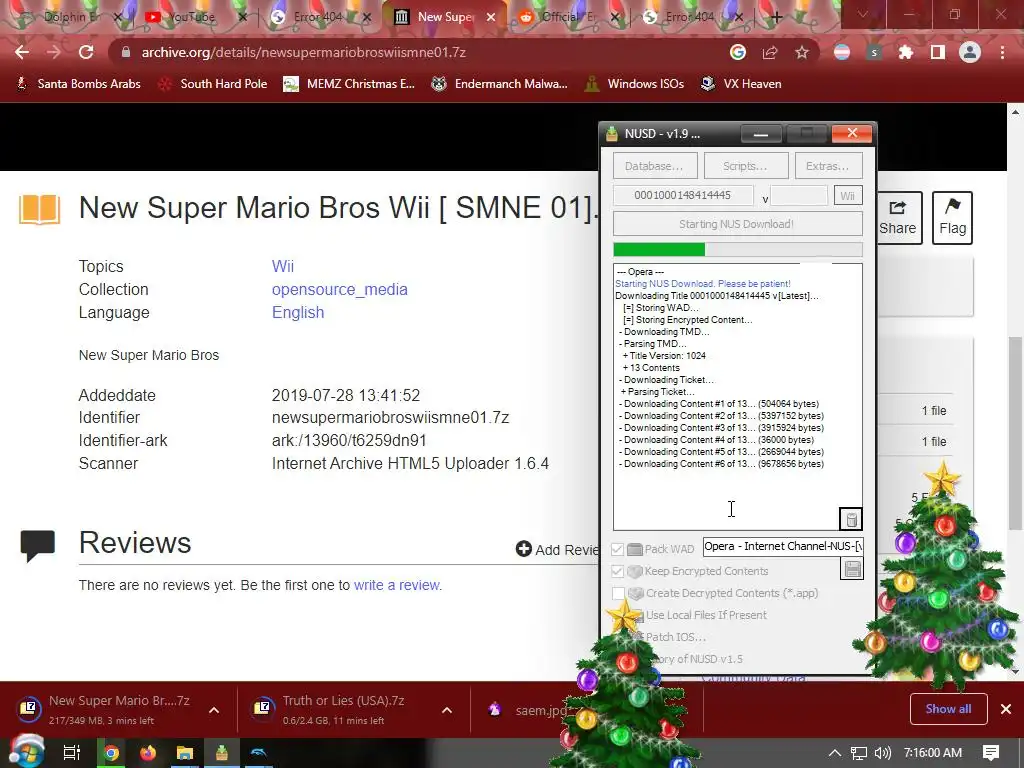
Task: Enable Create Decrypted Contents (*.app)
Action: (x=618, y=593)
